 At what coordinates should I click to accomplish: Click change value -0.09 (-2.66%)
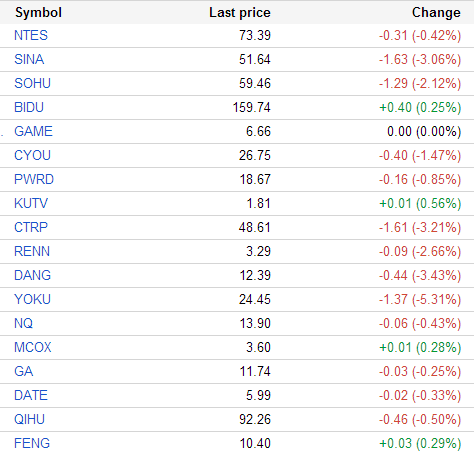pyautogui.click(x=420, y=251)
